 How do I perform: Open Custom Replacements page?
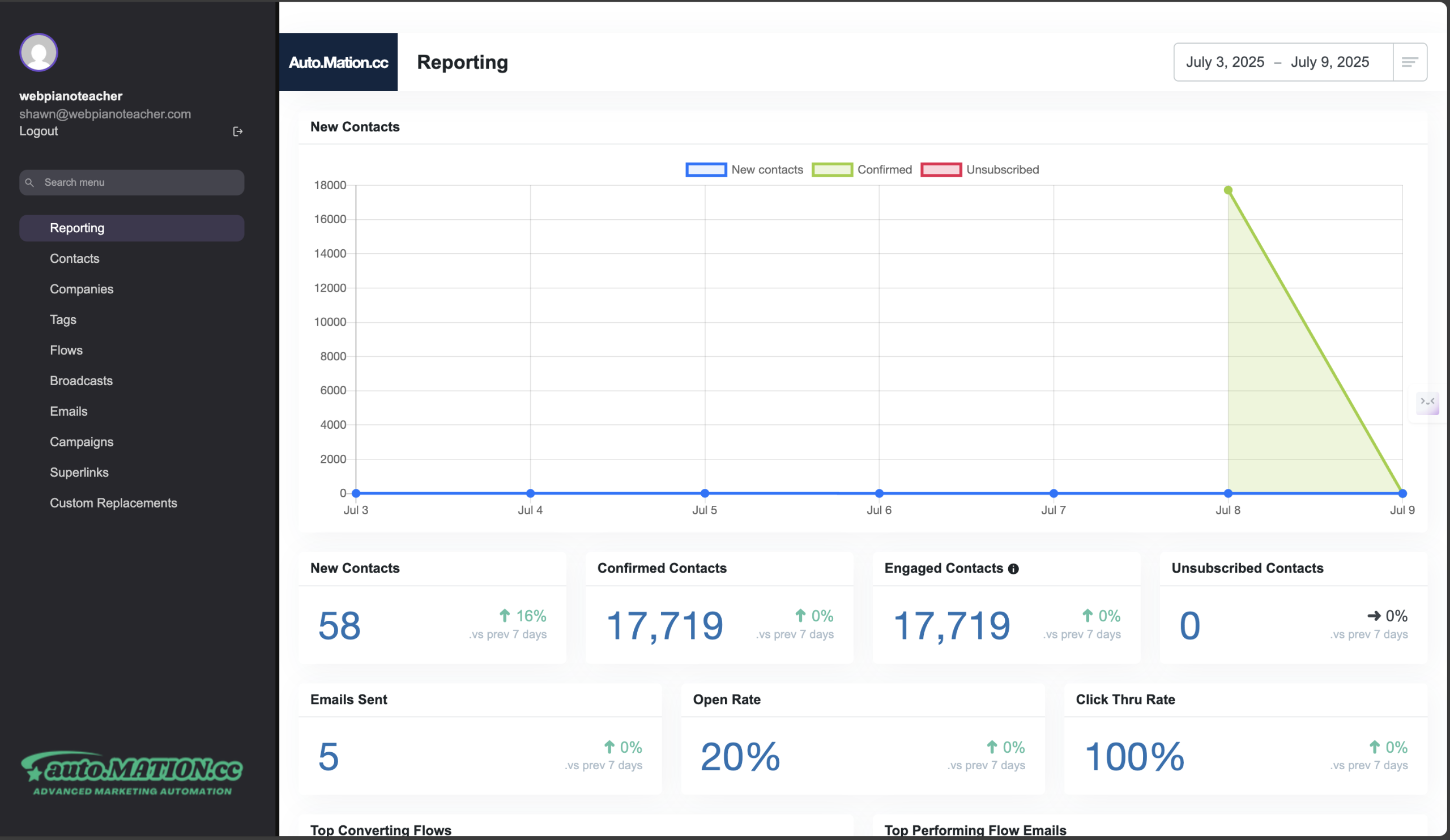113,502
